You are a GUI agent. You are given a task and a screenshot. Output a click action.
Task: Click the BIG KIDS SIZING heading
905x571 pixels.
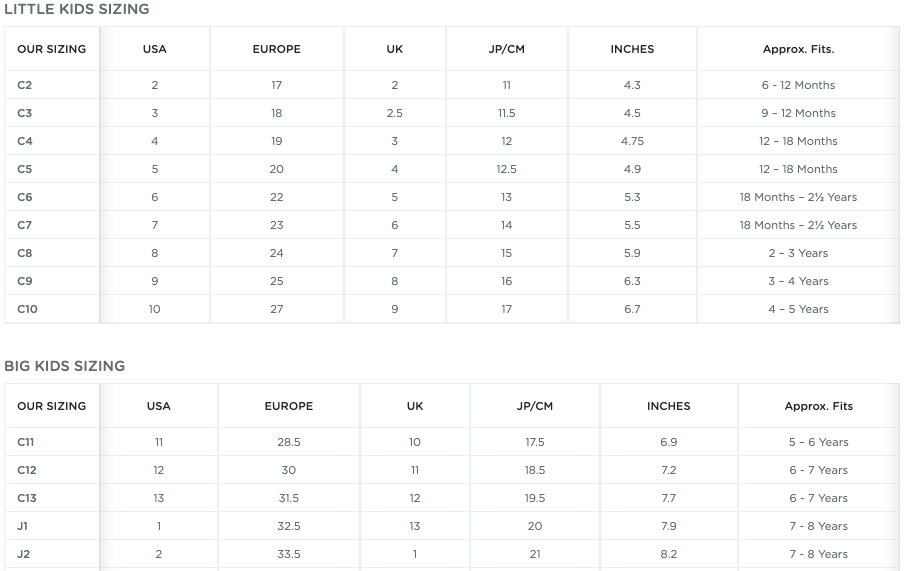pos(65,366)
